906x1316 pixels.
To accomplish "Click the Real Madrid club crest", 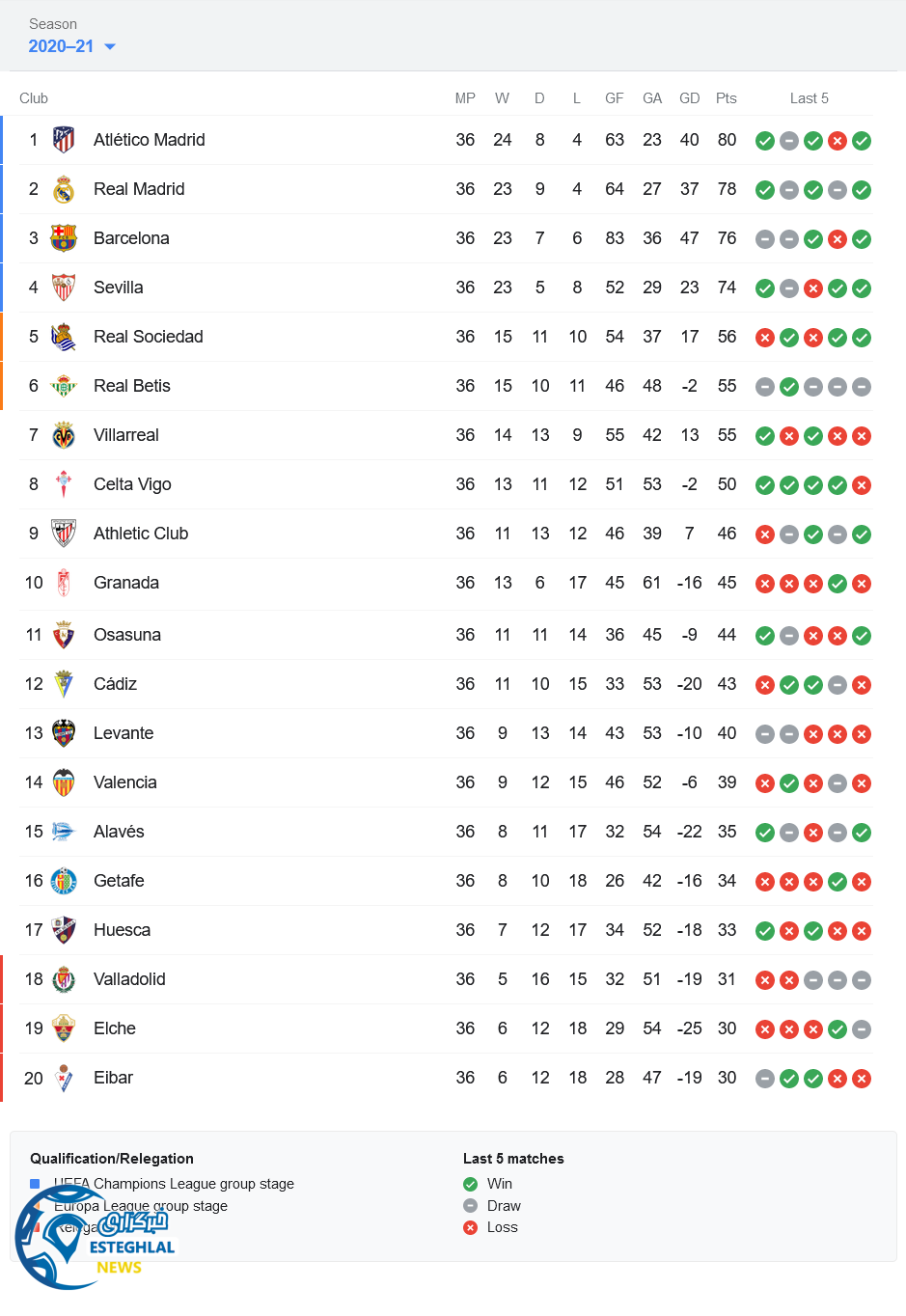I will (64, 189).
